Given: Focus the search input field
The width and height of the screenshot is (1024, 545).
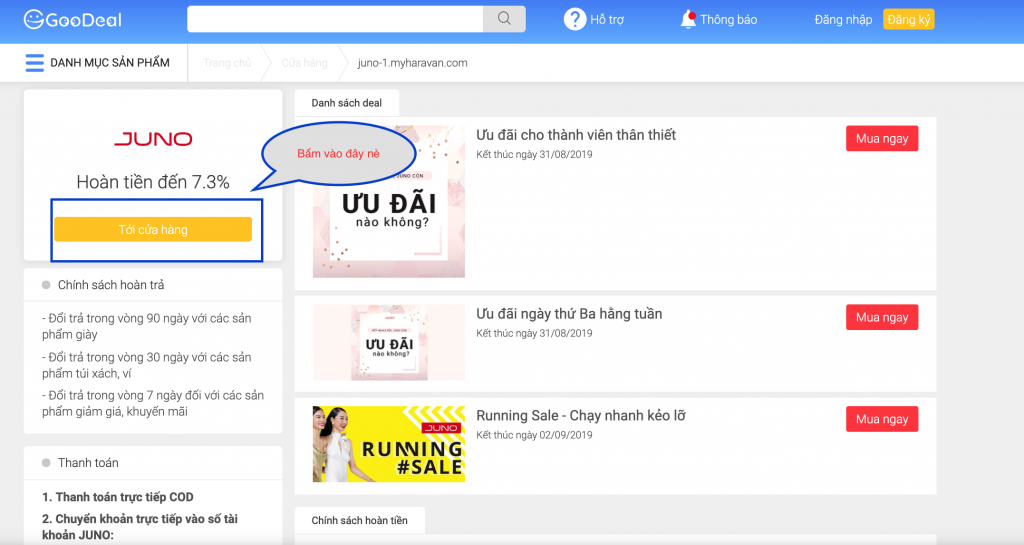Looking at the screenshot, I should tap(335, 19).
